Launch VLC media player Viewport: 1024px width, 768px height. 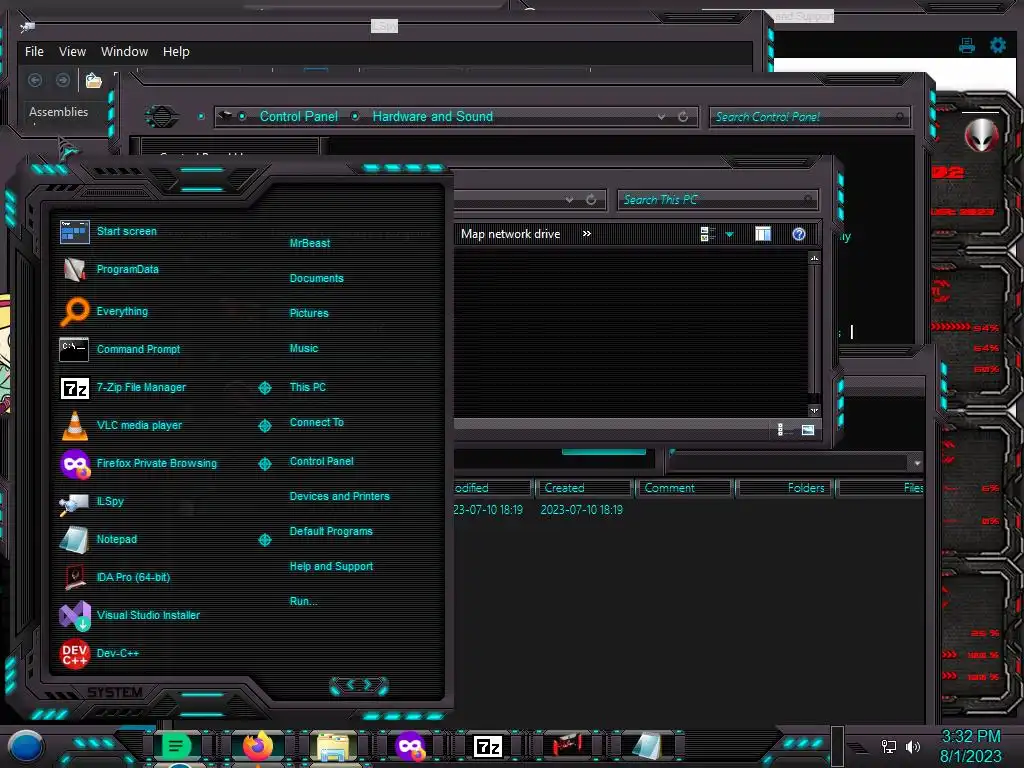pyautogui.click(x=121, y=425)
